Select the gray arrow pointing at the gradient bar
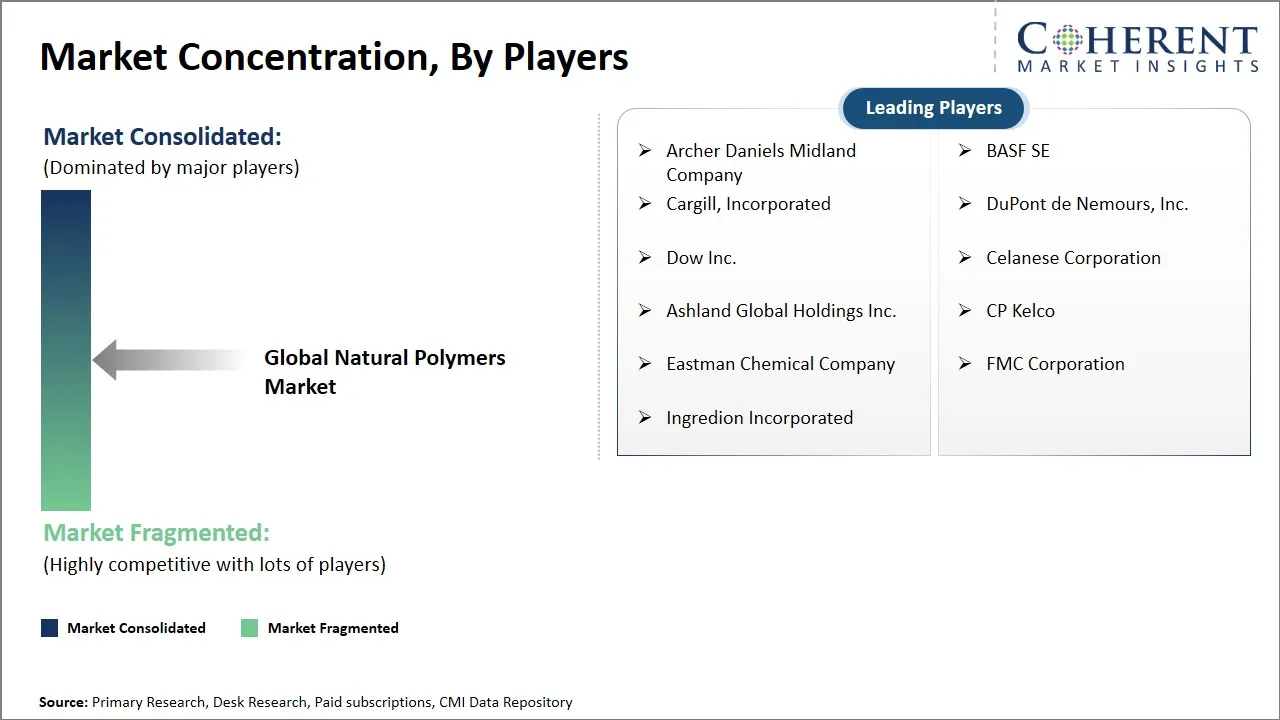 click(165, 360)
